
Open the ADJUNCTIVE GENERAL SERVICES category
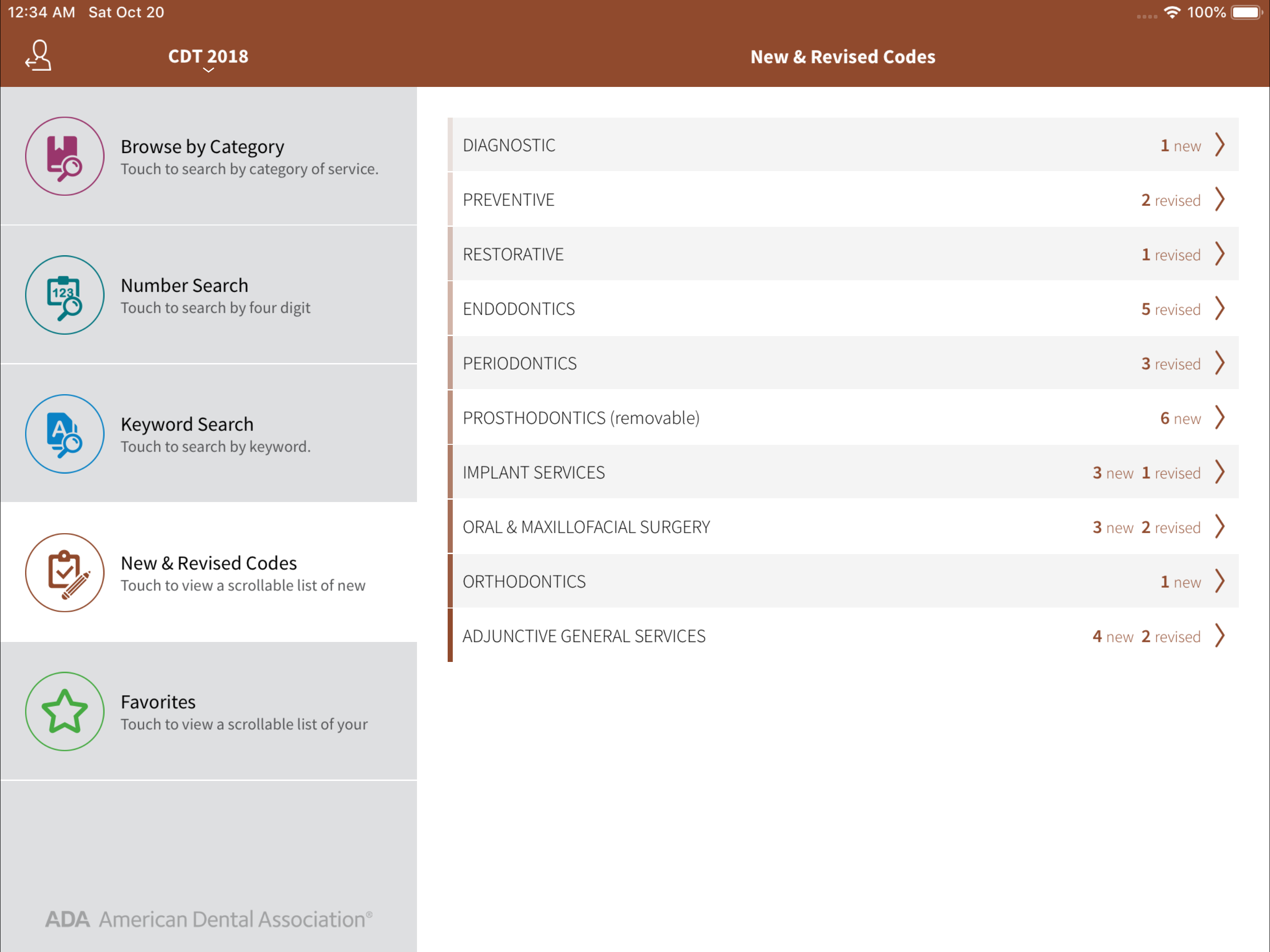pyautogui.click(x=843, y=635)
